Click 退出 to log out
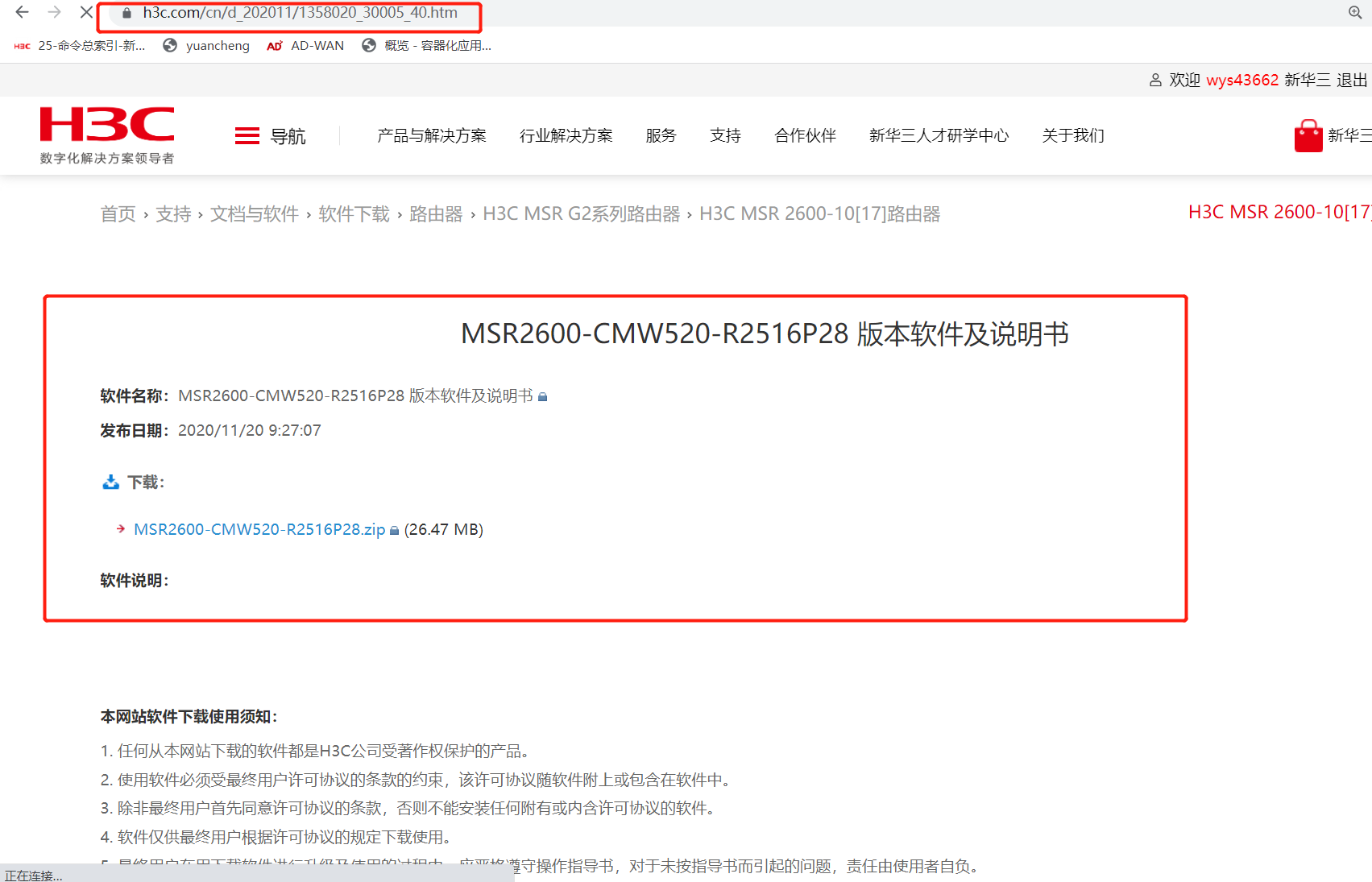 (1352, 80)
